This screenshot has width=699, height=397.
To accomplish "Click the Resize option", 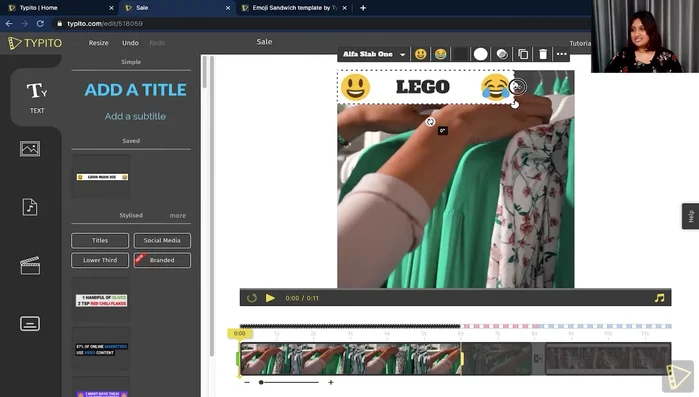I will (x=99, y=43).
